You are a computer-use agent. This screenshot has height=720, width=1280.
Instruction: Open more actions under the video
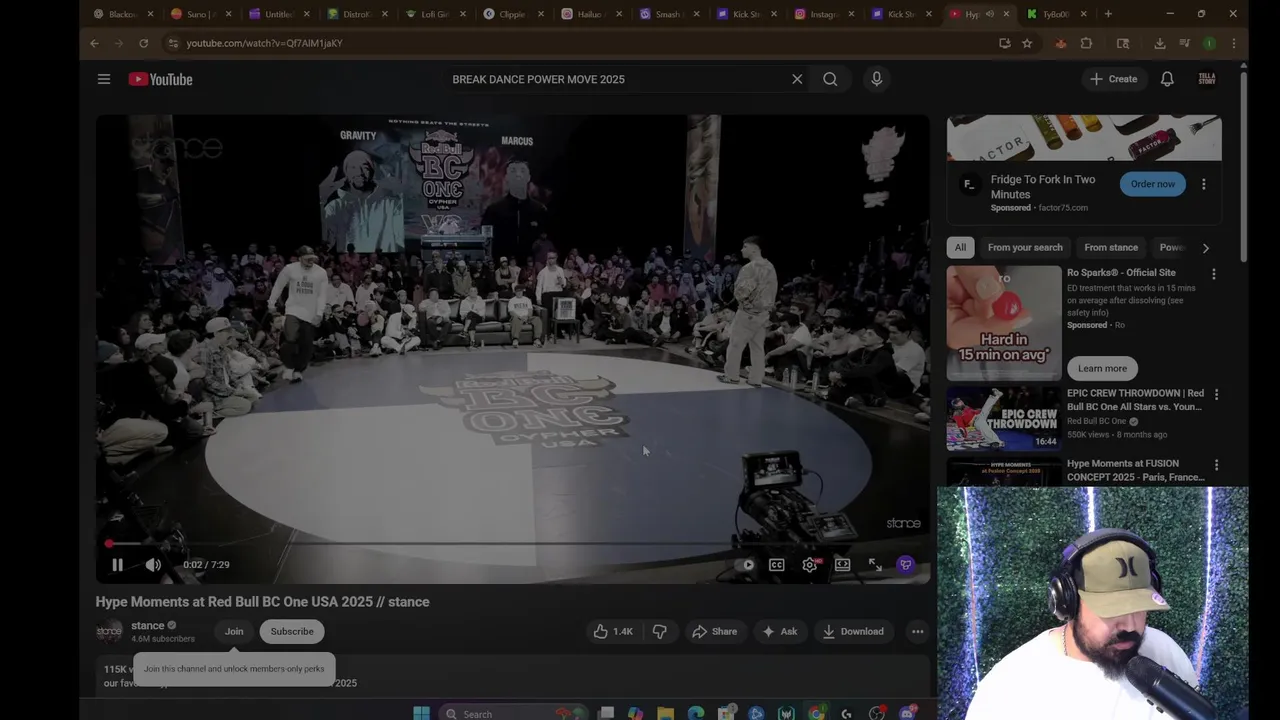[917, 631]
